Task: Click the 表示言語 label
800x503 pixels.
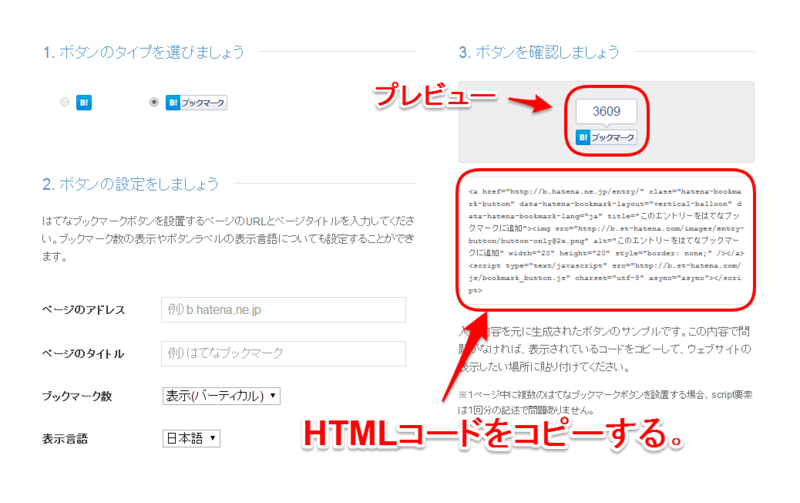Action: 65,439
